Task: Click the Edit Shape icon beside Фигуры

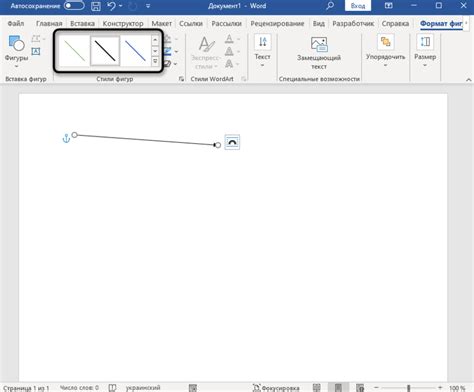Action: tap(37, 39)
